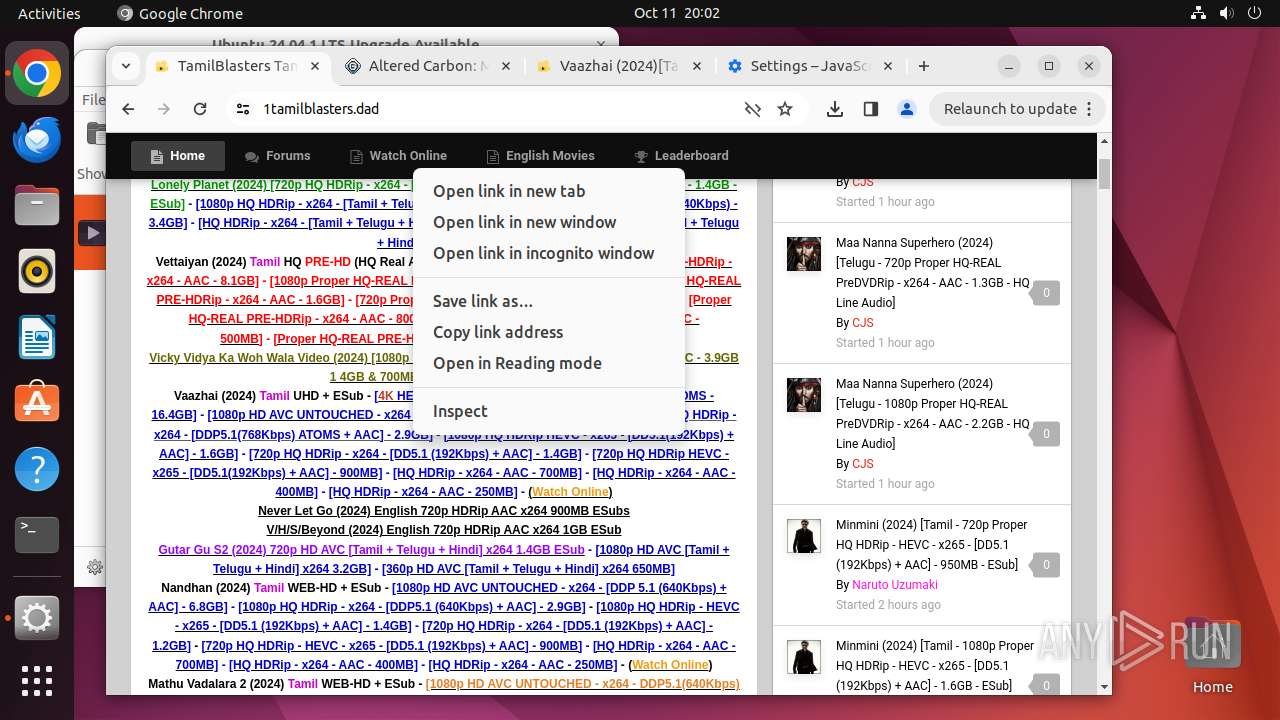Open V/H/S/Beyond (2024) English link
The width and height of the screenshot is (1280, 720).
click(443, 530)
